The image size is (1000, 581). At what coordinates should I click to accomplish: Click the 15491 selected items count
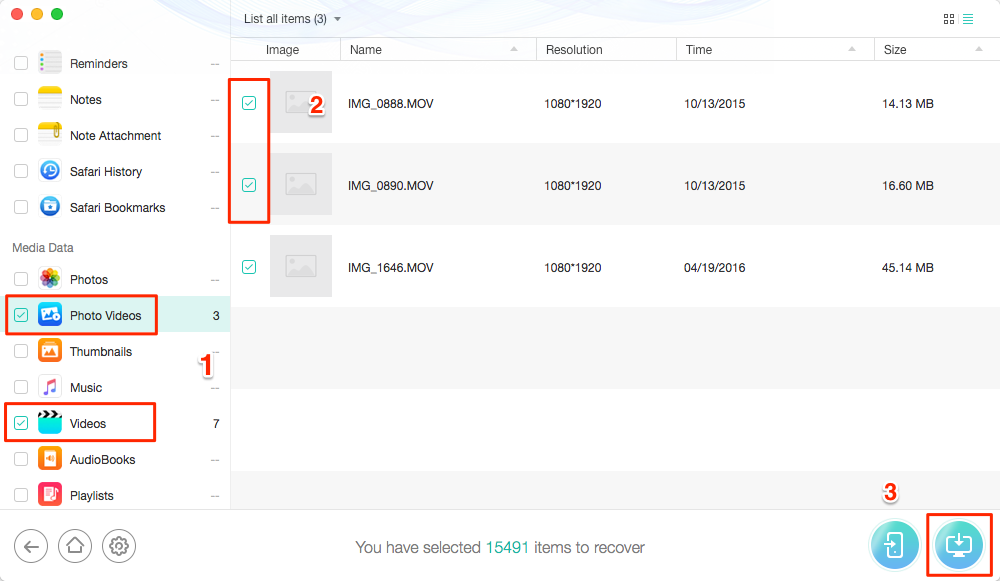tap(507, 547)
